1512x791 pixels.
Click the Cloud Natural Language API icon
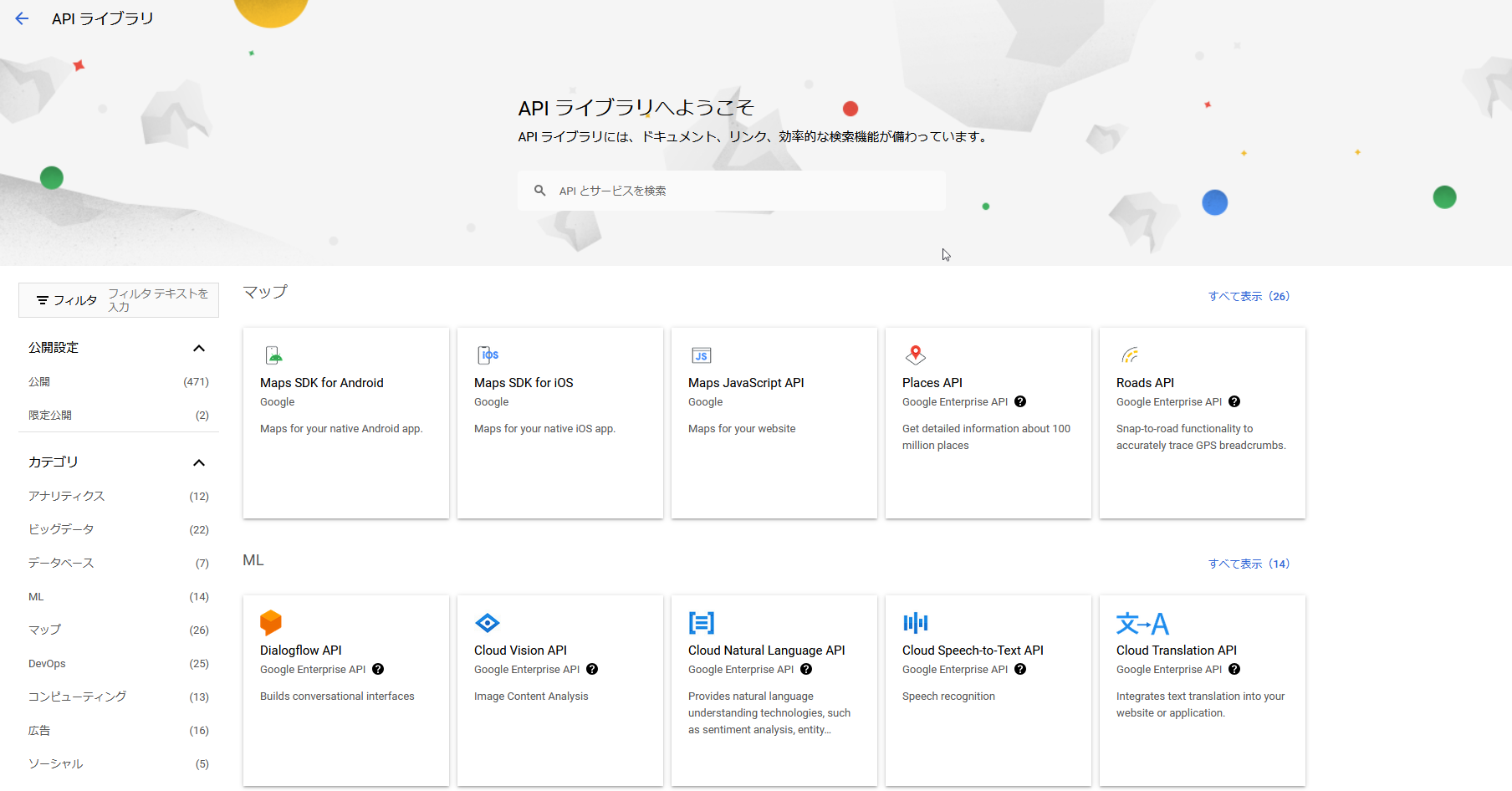pyautogui.click(x=702, y=623)
